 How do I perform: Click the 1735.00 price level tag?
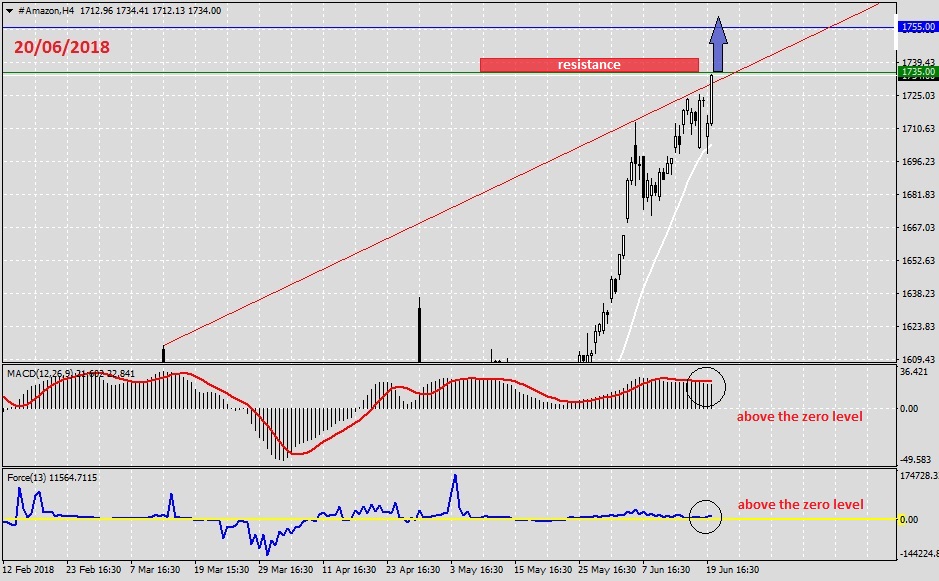916,72
